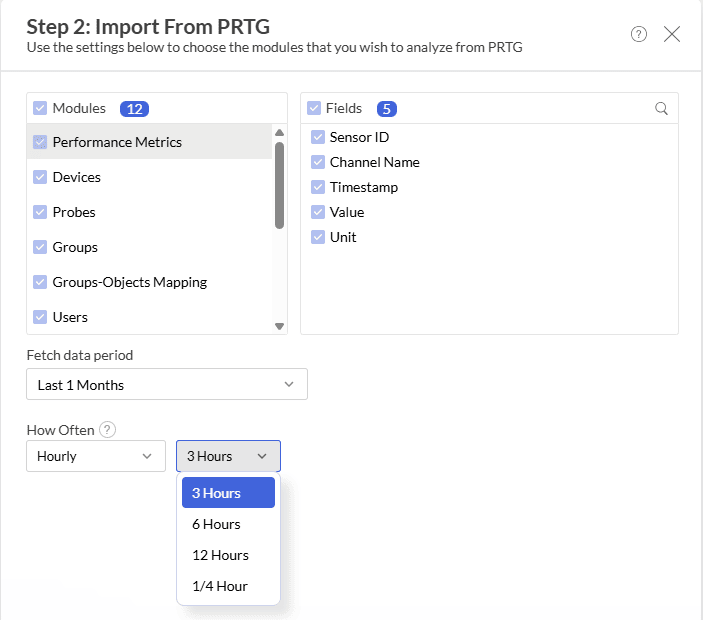Uncheck the Timestamp field
The width and height of the screenshot is (703, 620).
[318, 187]
